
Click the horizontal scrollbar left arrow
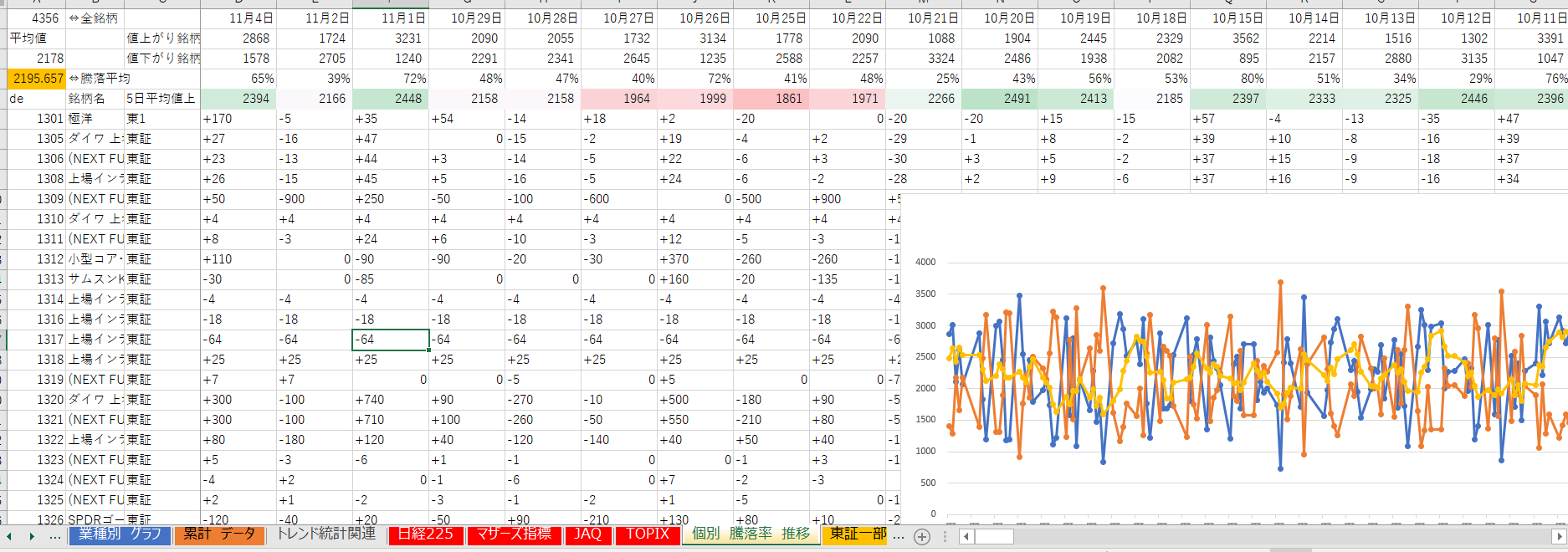tap(966, 536)
